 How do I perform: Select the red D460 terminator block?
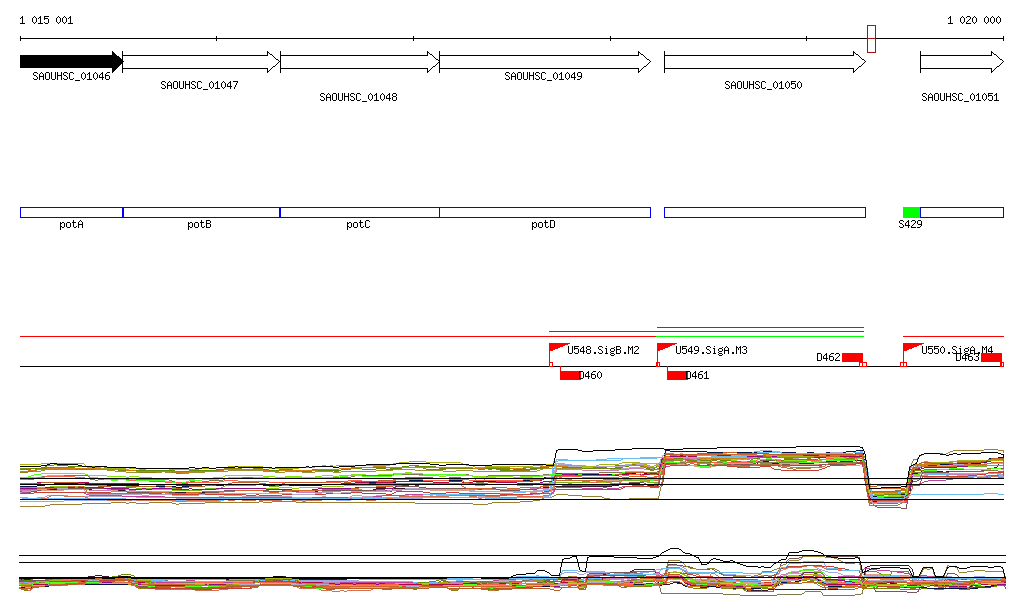pos(570,375)
